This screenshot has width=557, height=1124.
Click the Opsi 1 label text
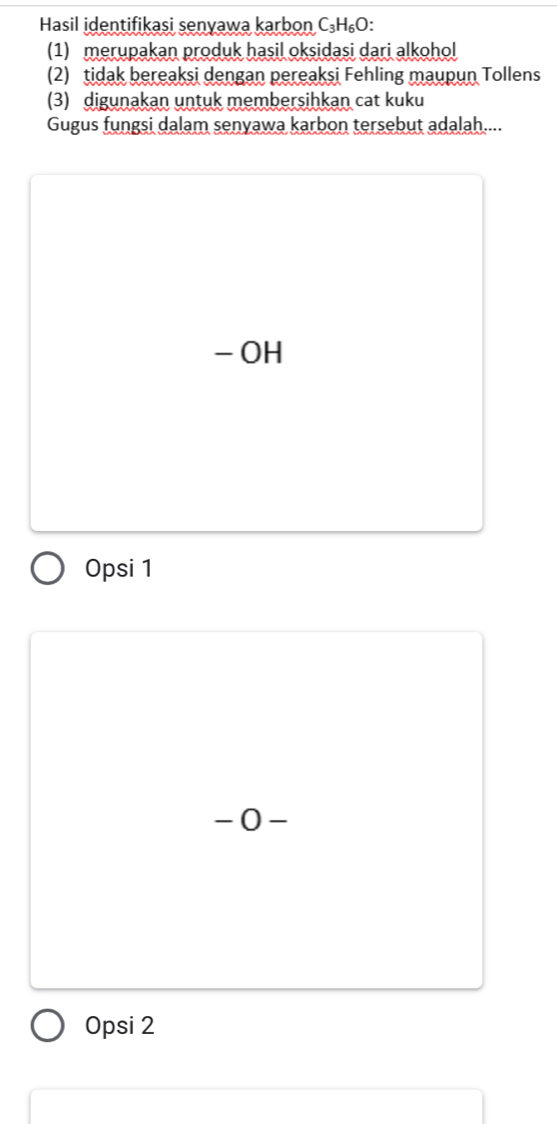[119, 568]
